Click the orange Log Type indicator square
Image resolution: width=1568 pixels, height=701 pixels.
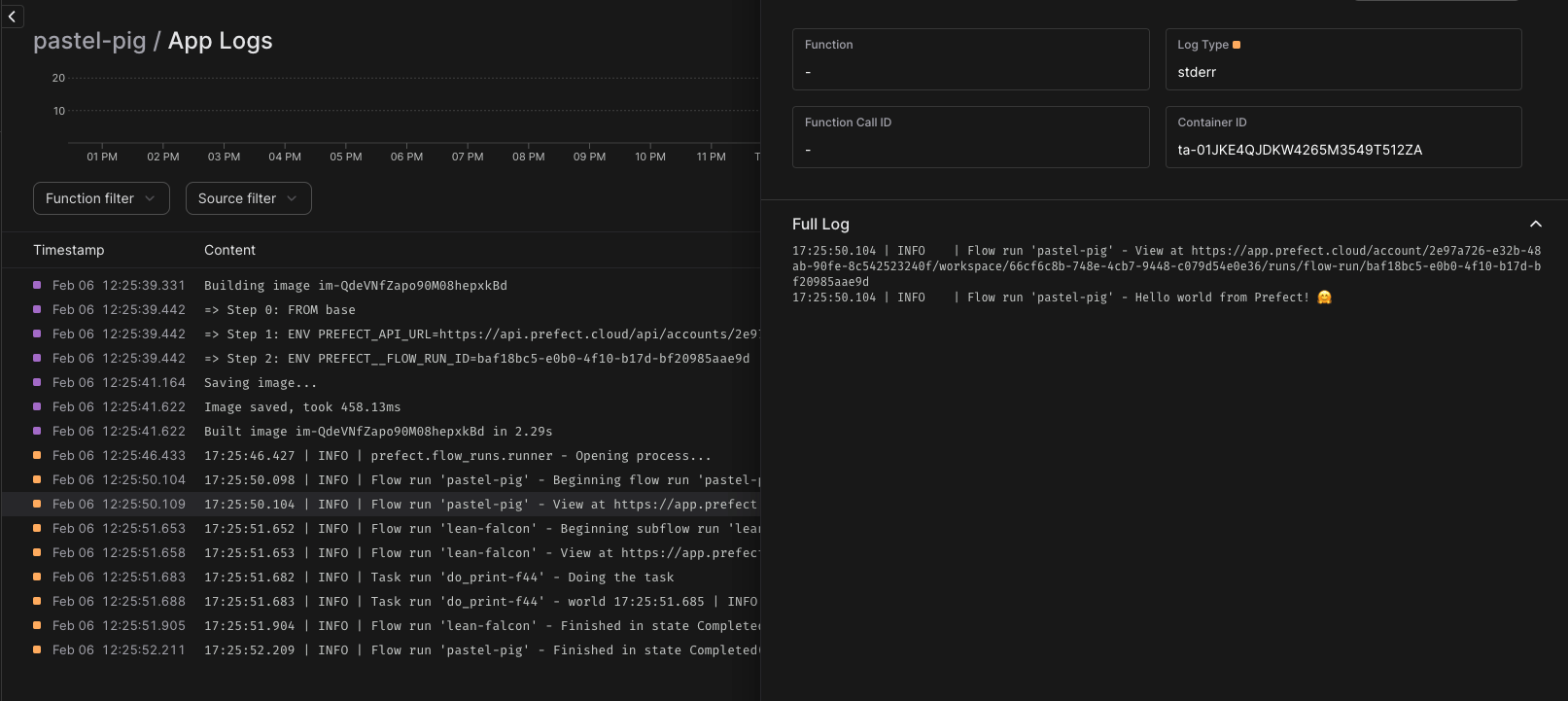point(1237,45)
